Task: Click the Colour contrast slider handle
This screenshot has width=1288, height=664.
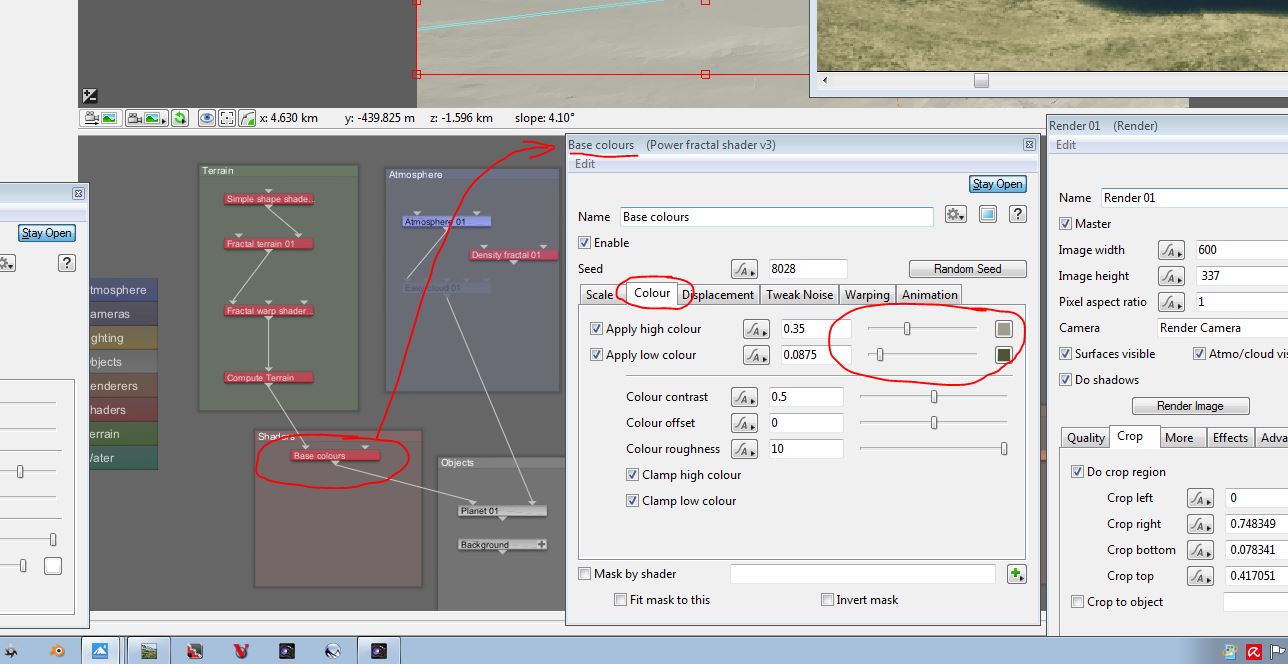Action: [x=934, y=397]
